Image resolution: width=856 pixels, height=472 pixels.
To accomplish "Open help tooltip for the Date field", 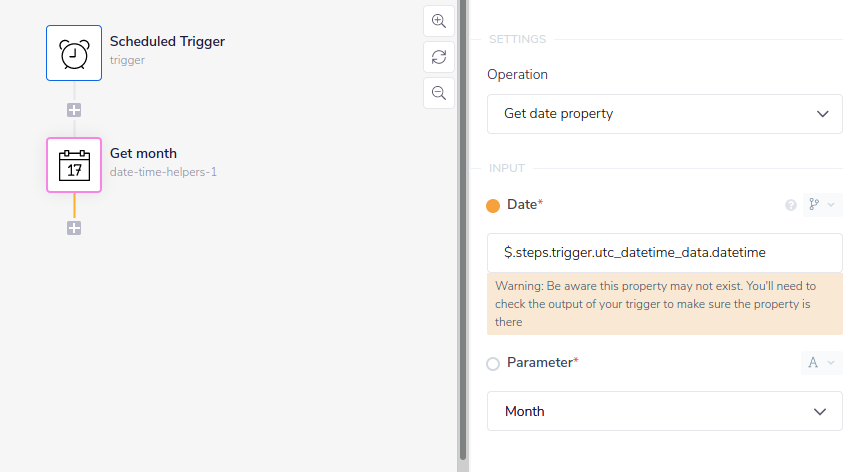I will coord(791,205).
